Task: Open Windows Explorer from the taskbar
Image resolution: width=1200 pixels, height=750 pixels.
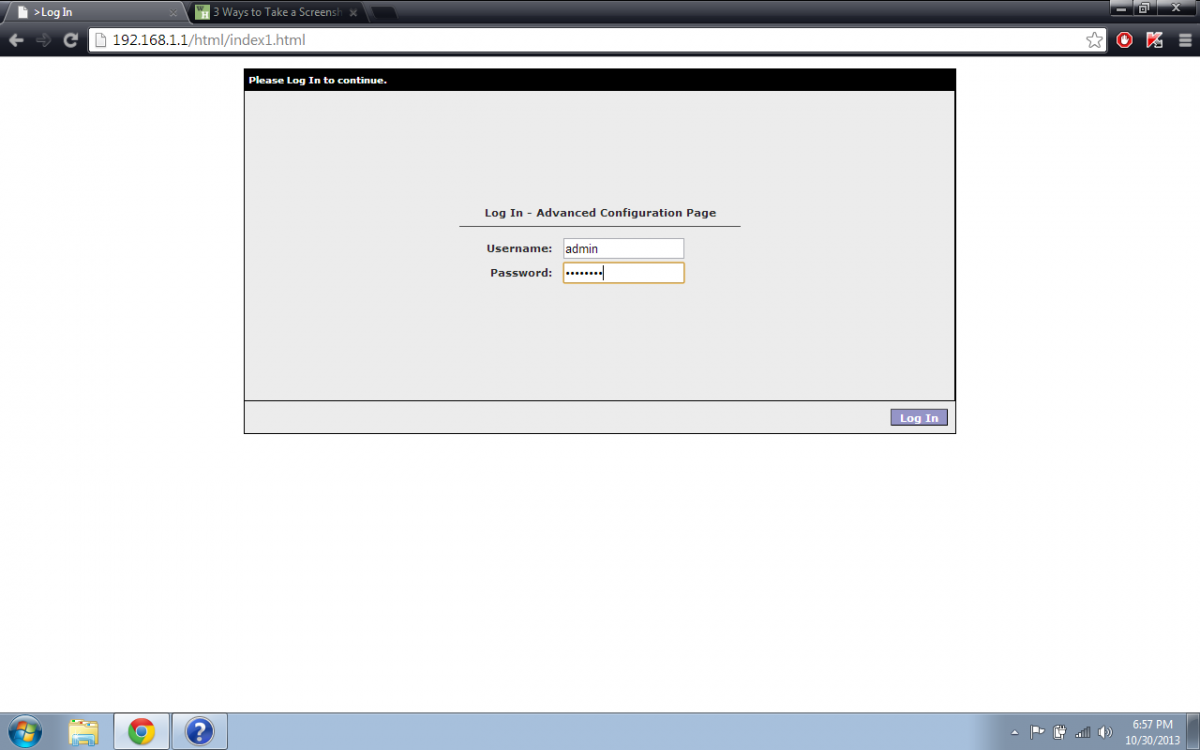Action: (84, 731)
